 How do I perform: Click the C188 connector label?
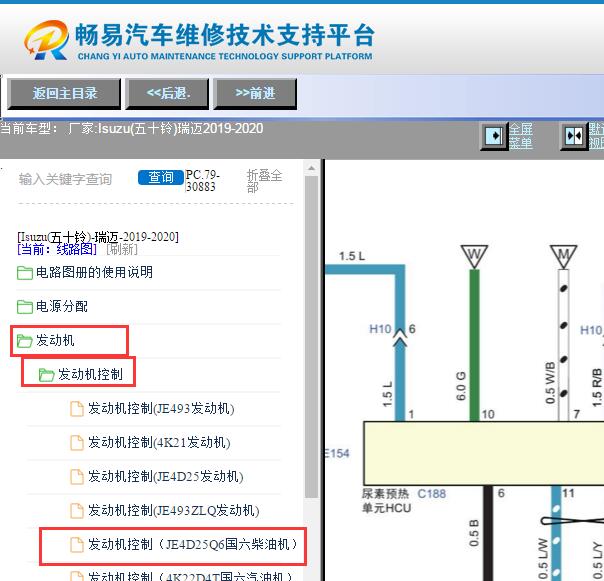click(431, 494)
